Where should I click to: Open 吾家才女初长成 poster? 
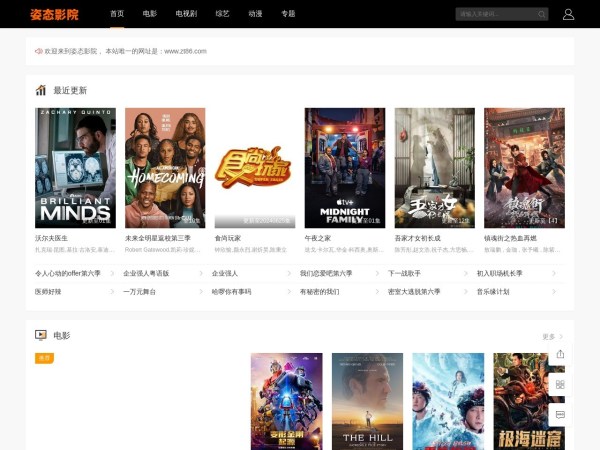[435, 168]
